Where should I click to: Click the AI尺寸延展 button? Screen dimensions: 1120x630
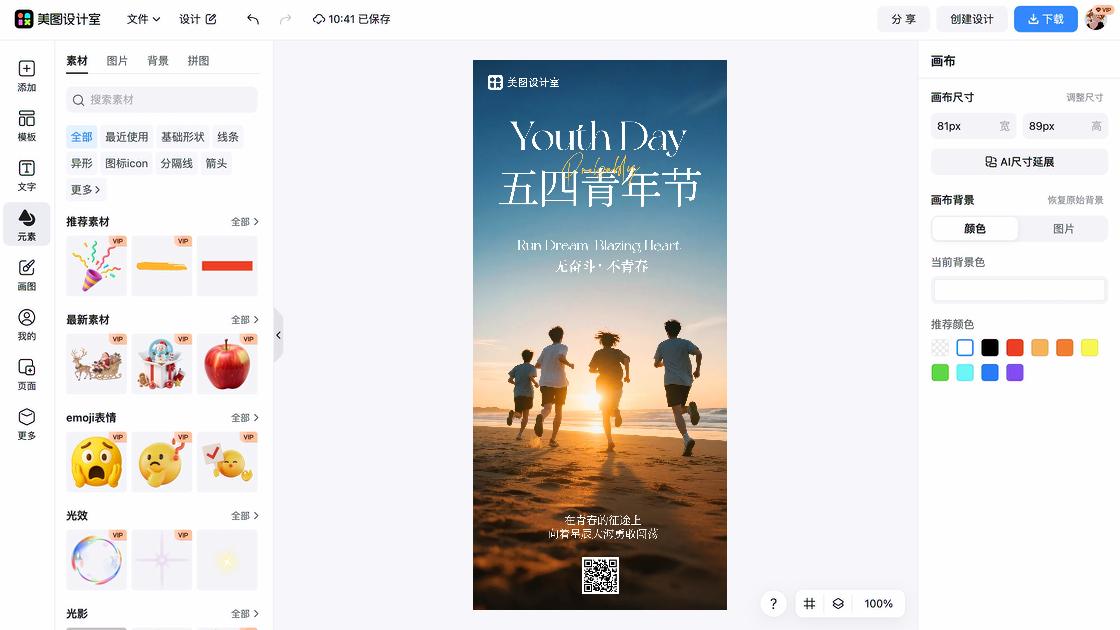(x=1019, y=162)
